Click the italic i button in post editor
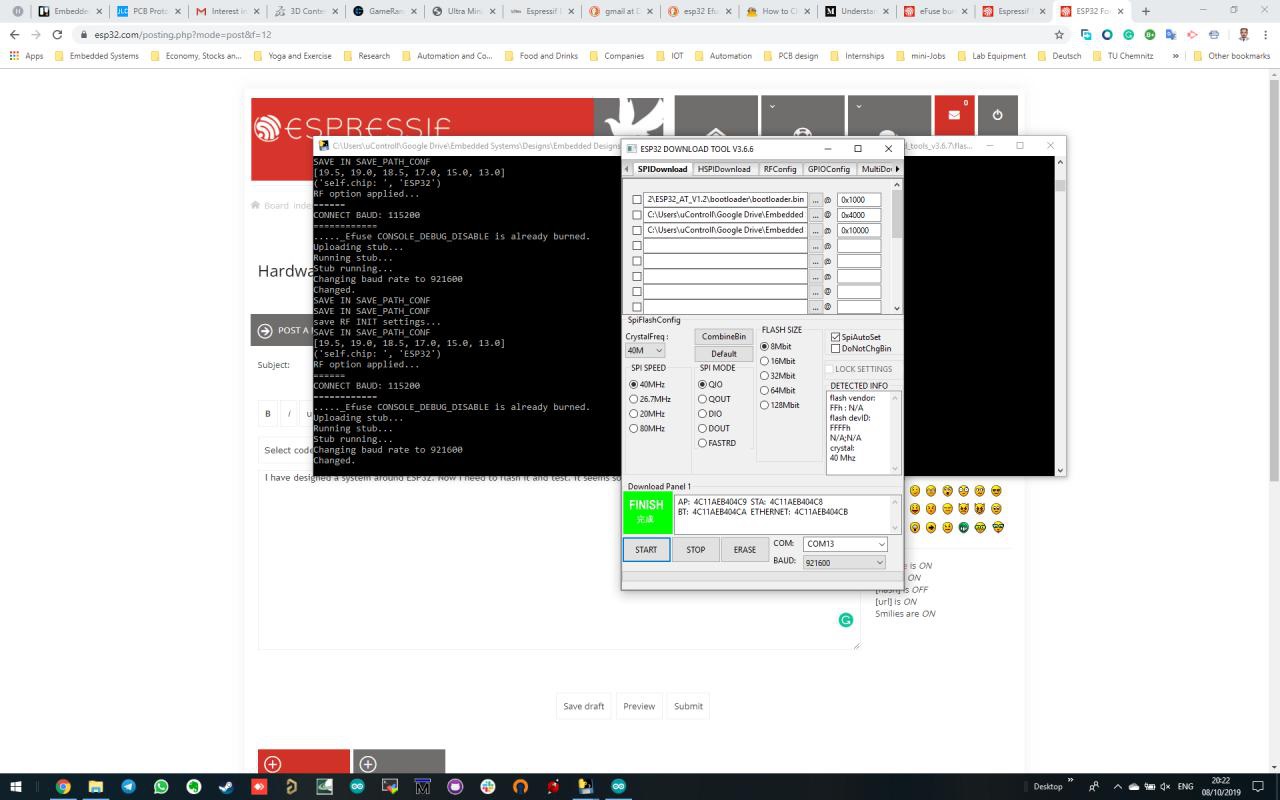This screenshot has width=1280, height=800. (289, 413)
